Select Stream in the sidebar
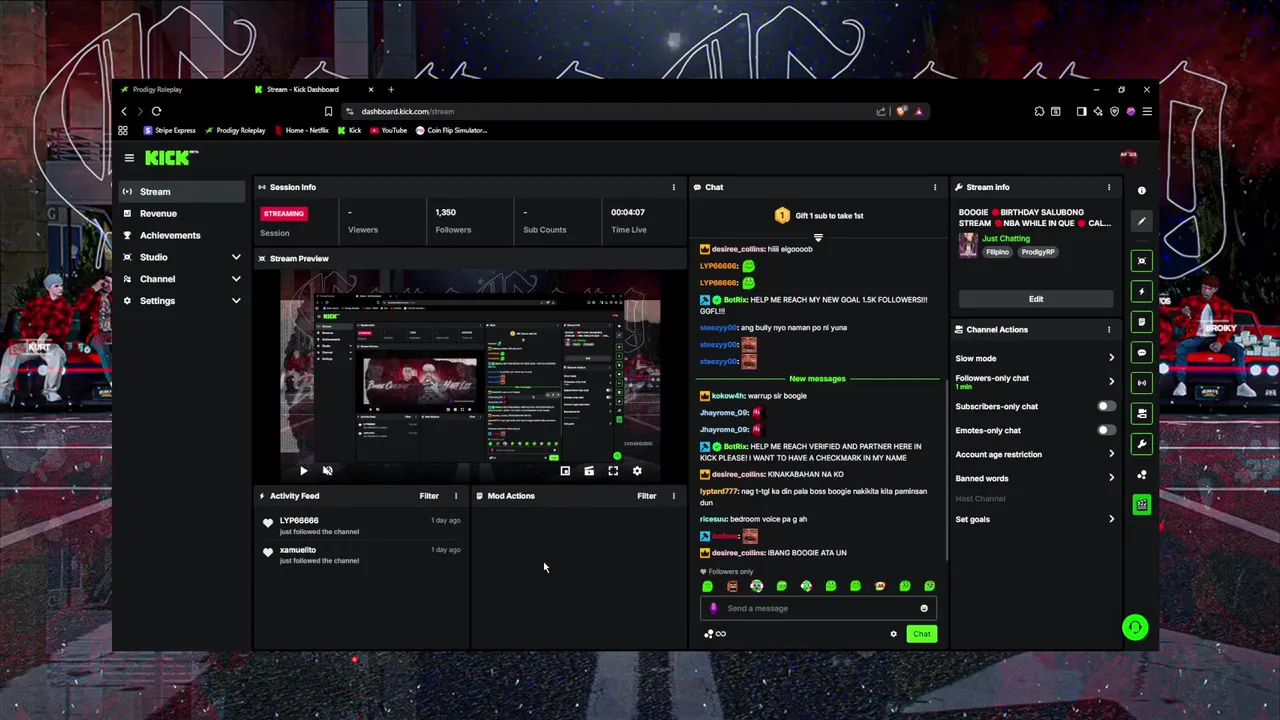This screenshot has height=720, width=1280. tap(181, 192)
